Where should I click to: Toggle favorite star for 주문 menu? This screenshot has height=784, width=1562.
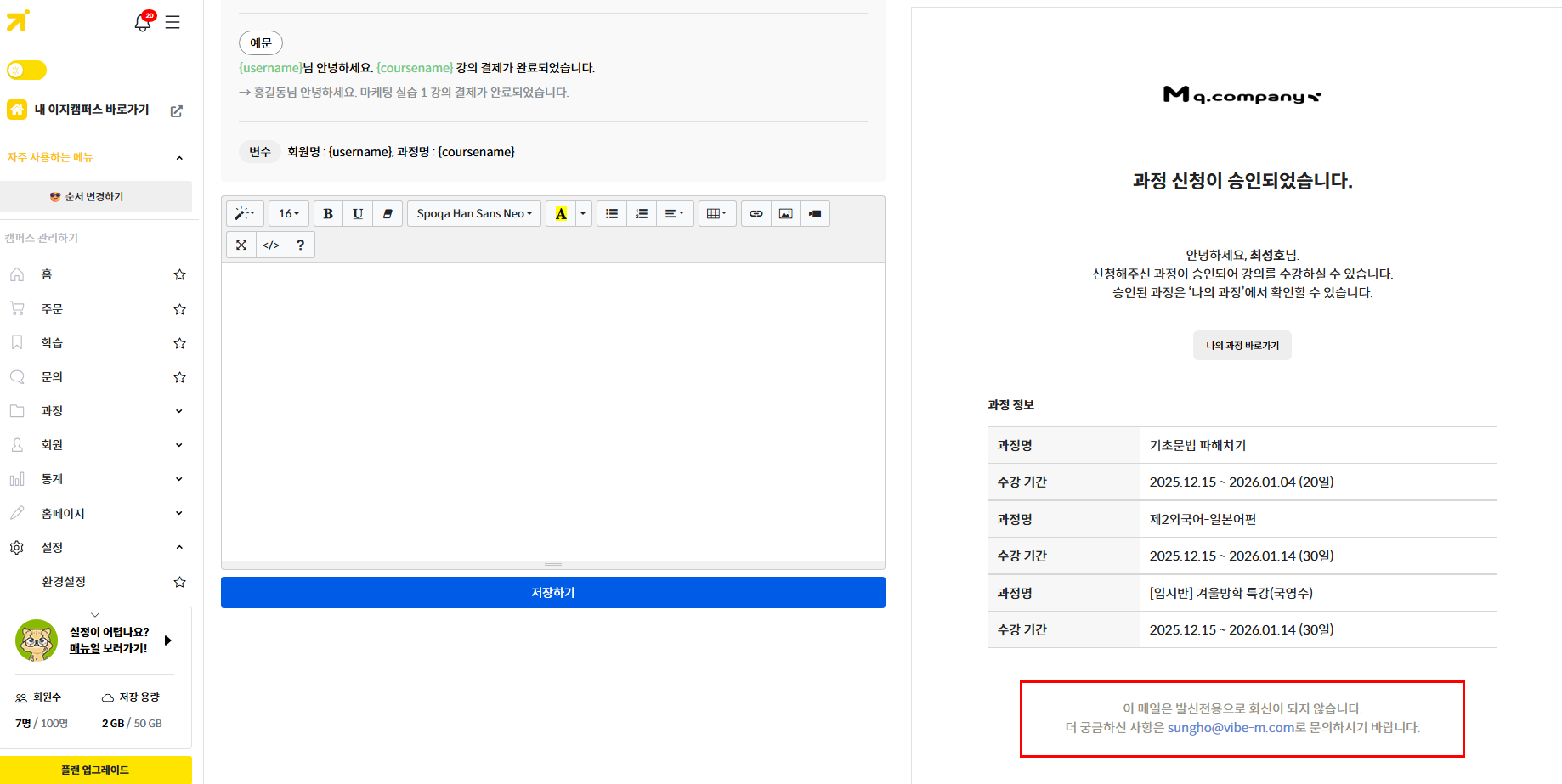(179, 309)
